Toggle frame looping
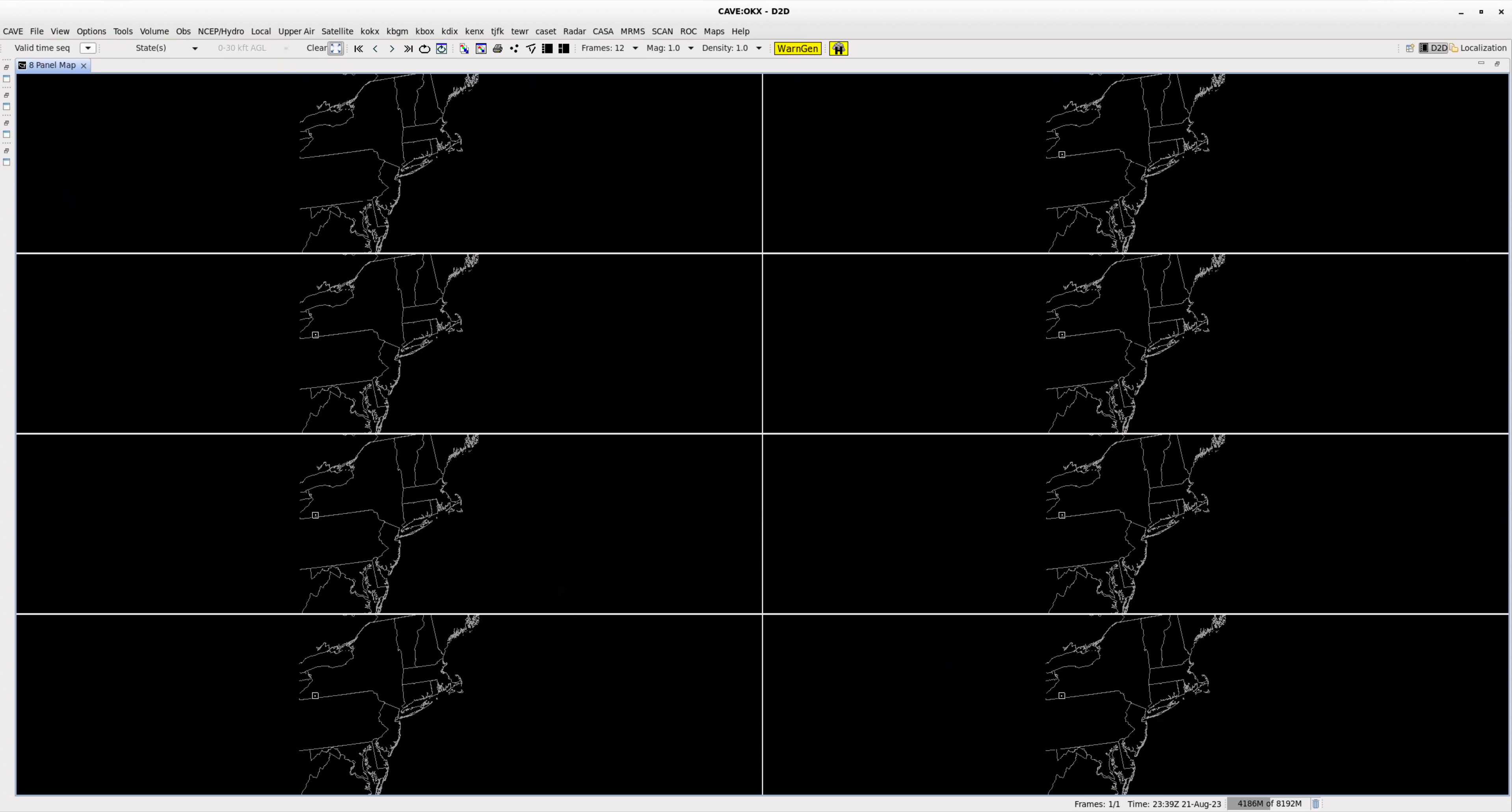 [424, 49]
